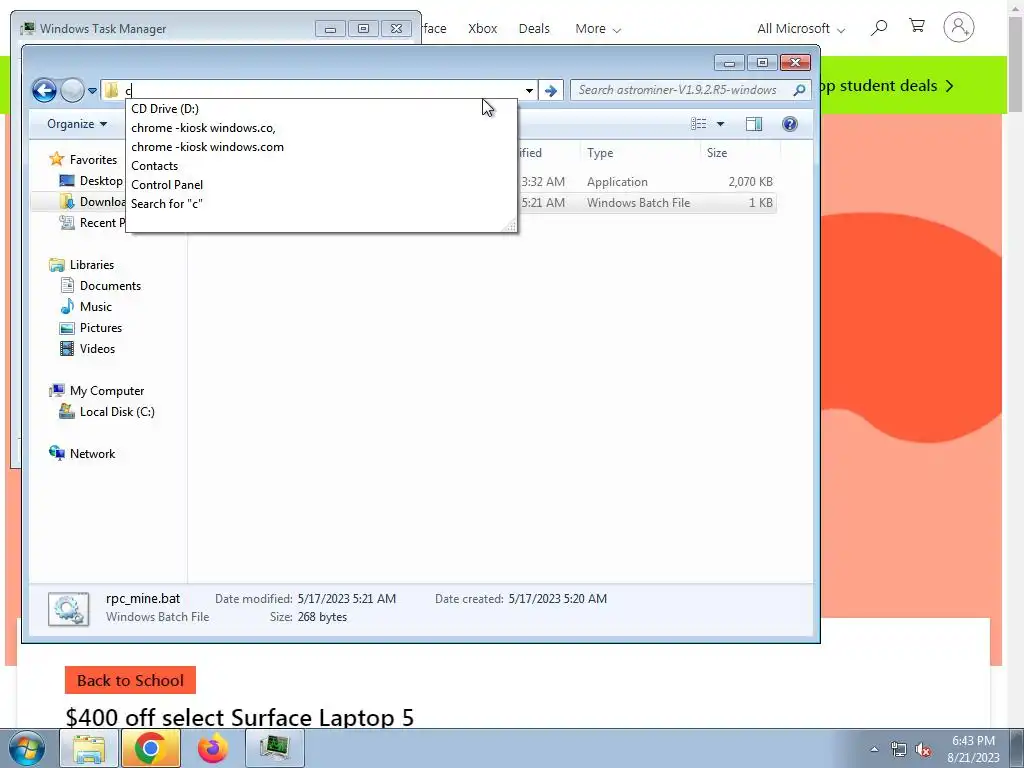Click the Task Manager title bar icon
Image resolution: width=1024 pixels, height=768 pixels.
click(x=27, y=29)
